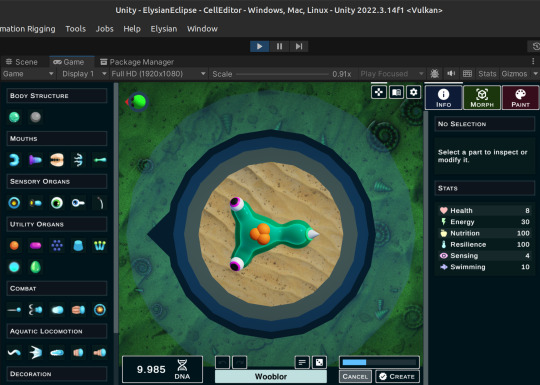
Task: Toggle the Stats overlay in Game view
Action: (x=487, y=74)
